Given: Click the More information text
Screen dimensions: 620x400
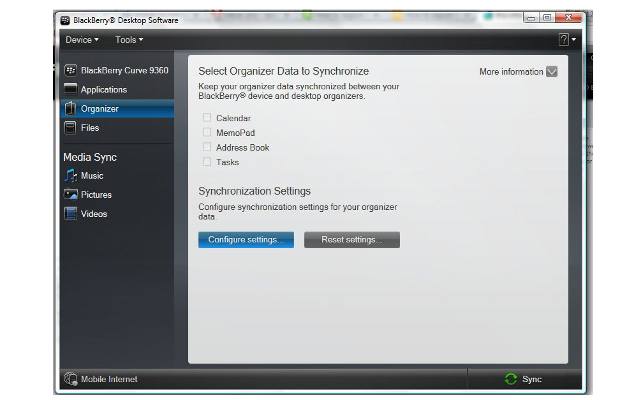Looking at the screenshot, I should point(511,72).
